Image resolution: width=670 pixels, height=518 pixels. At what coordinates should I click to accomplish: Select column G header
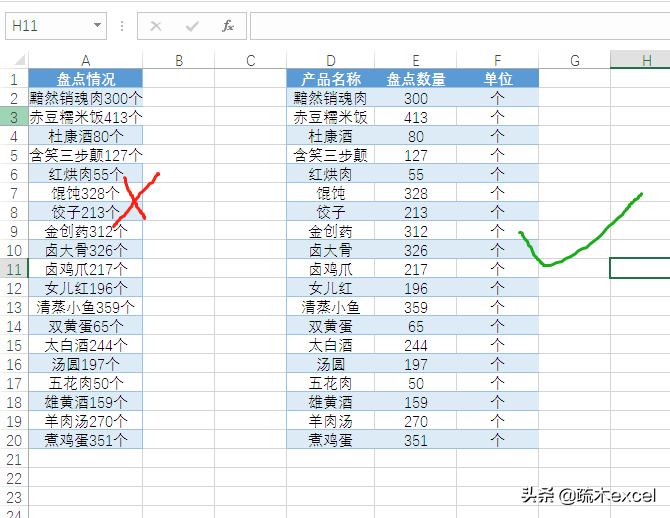point(574,60)
